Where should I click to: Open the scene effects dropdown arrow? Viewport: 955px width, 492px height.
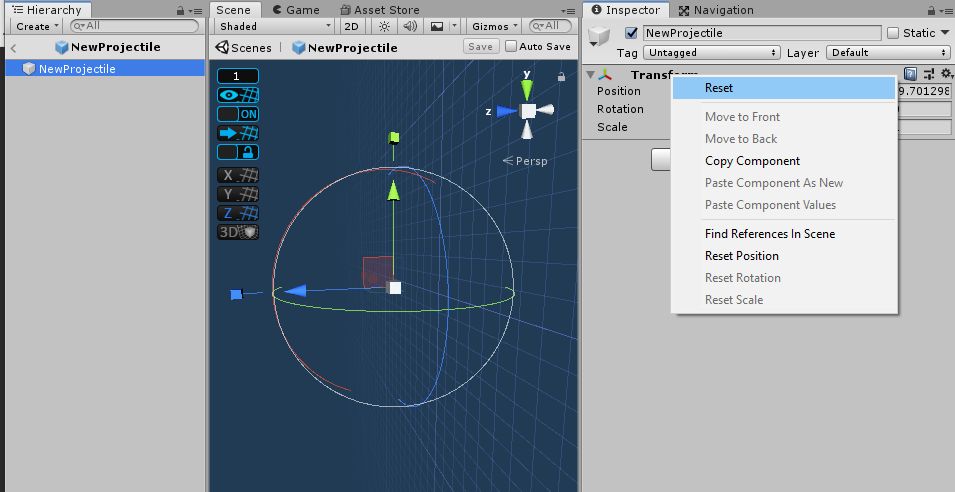pos(454,26)
